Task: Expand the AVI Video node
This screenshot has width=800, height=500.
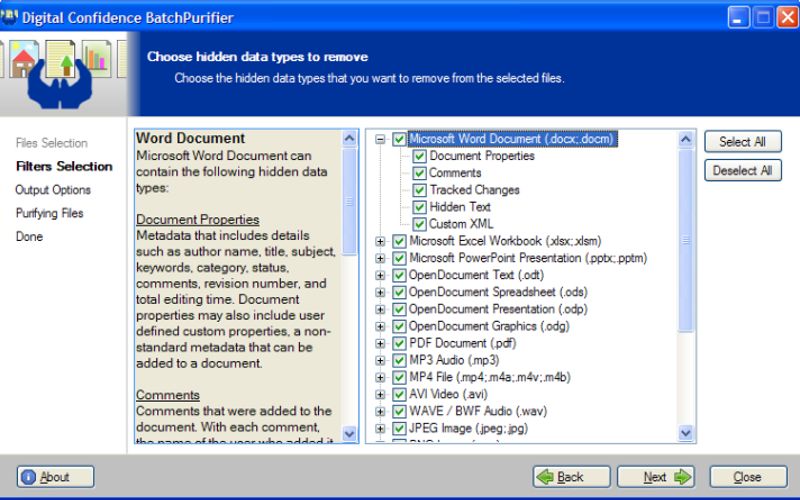Action: [x=380, y=394]
